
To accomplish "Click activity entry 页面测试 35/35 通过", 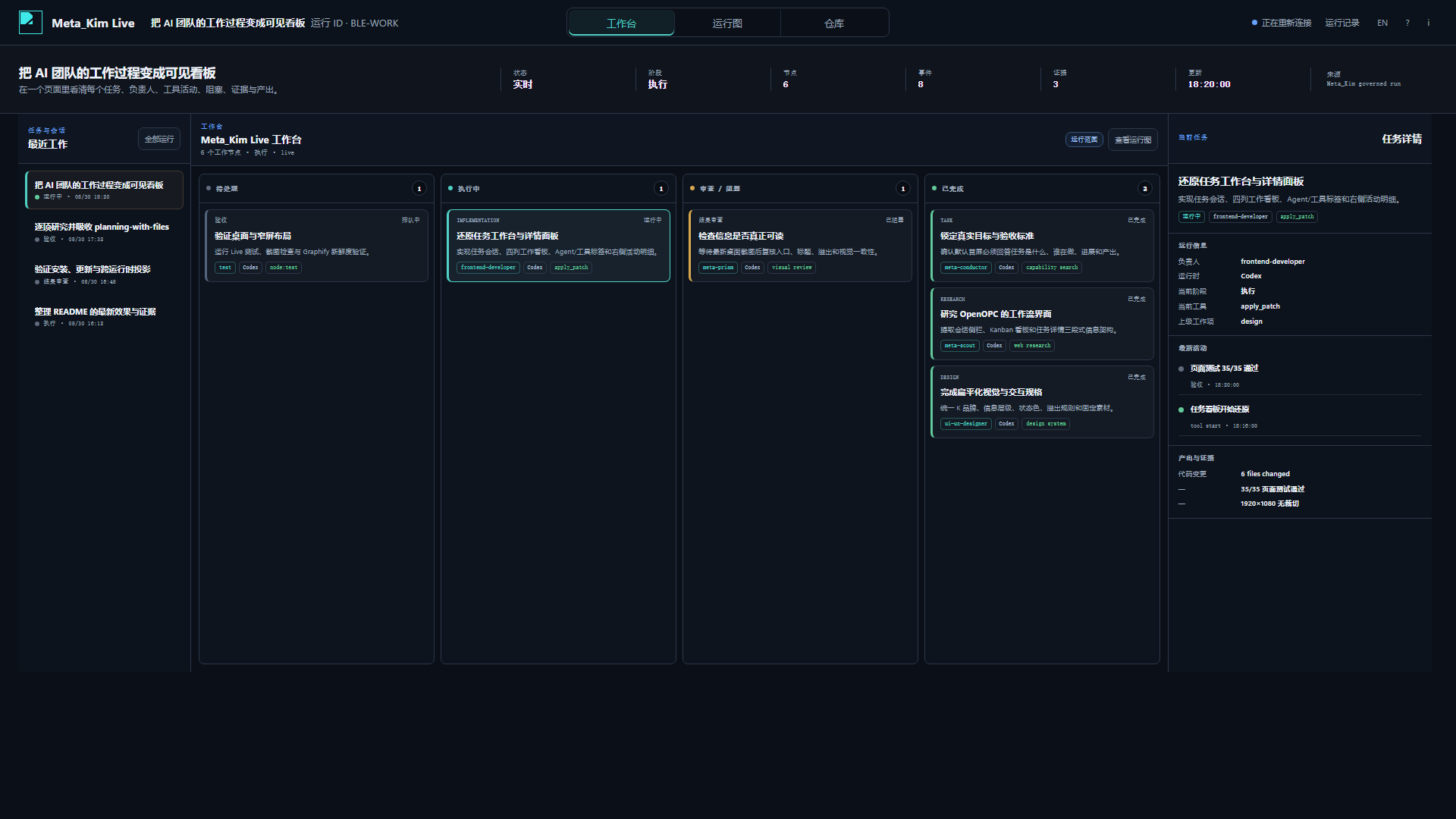I will [x=1300, y=375].
